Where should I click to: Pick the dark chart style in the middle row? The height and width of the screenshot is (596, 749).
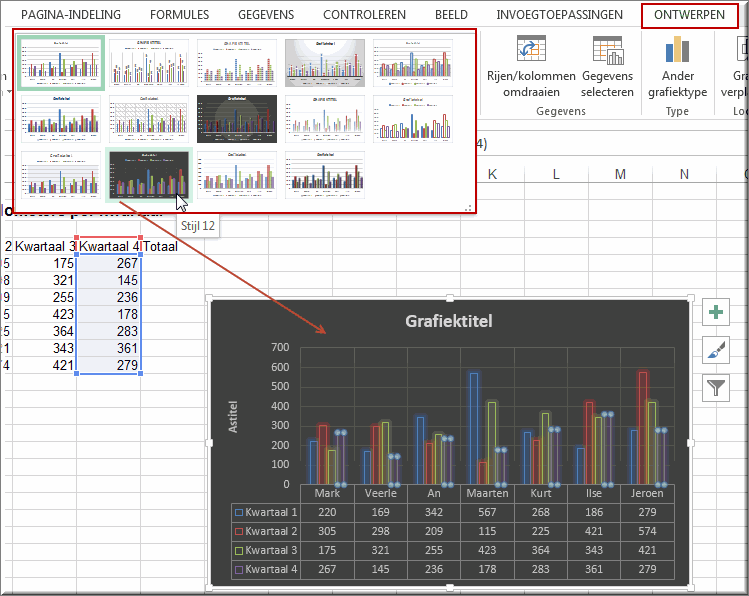click(x=237, y=119)
